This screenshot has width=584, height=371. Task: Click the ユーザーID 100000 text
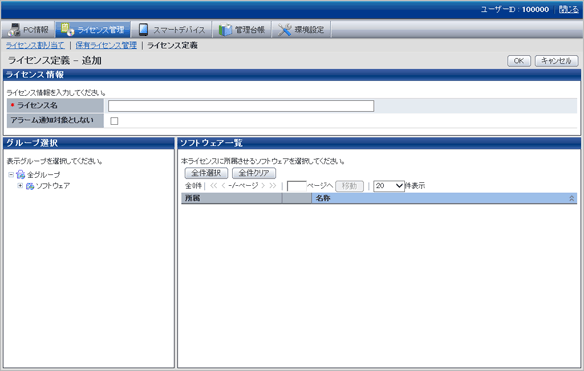(515, 9)
